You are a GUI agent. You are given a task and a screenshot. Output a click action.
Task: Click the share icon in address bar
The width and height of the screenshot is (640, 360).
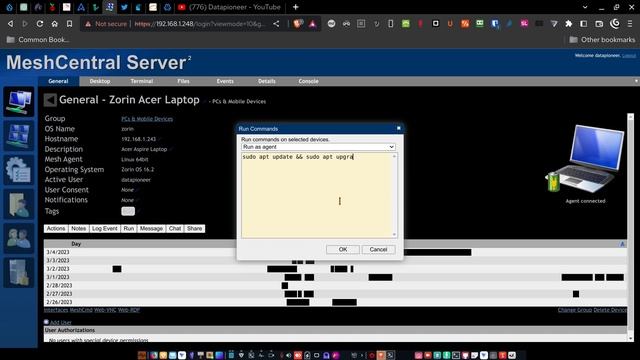(x=276, y=24)
